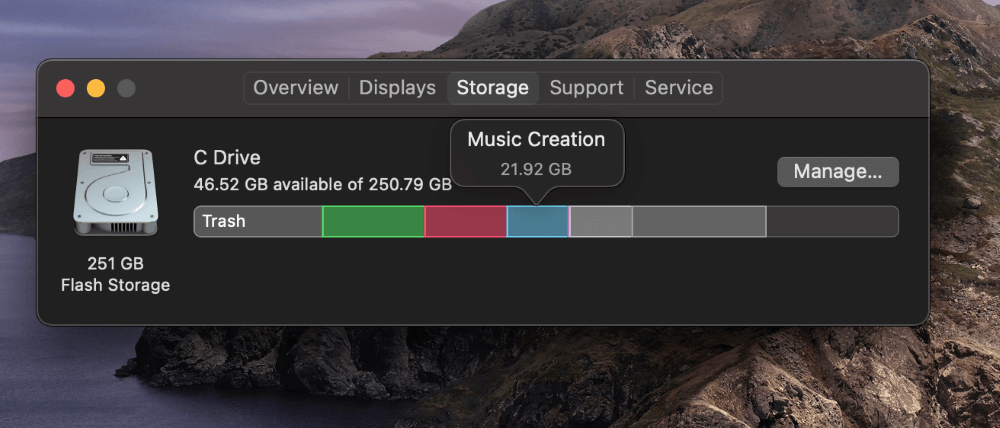Click the 251 GB Flash Storage label

coord(115,275)
